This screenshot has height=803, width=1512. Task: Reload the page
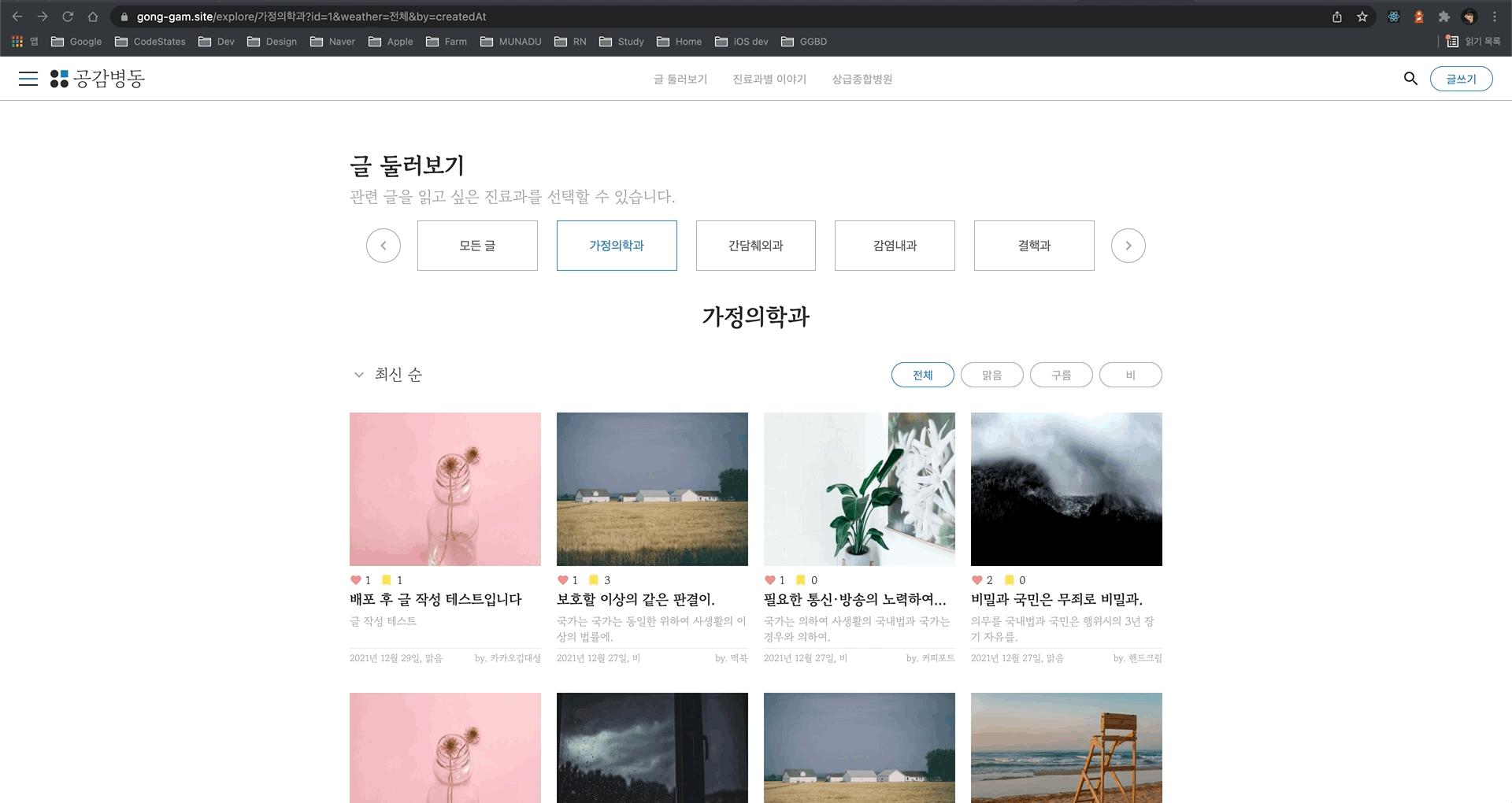68,17
